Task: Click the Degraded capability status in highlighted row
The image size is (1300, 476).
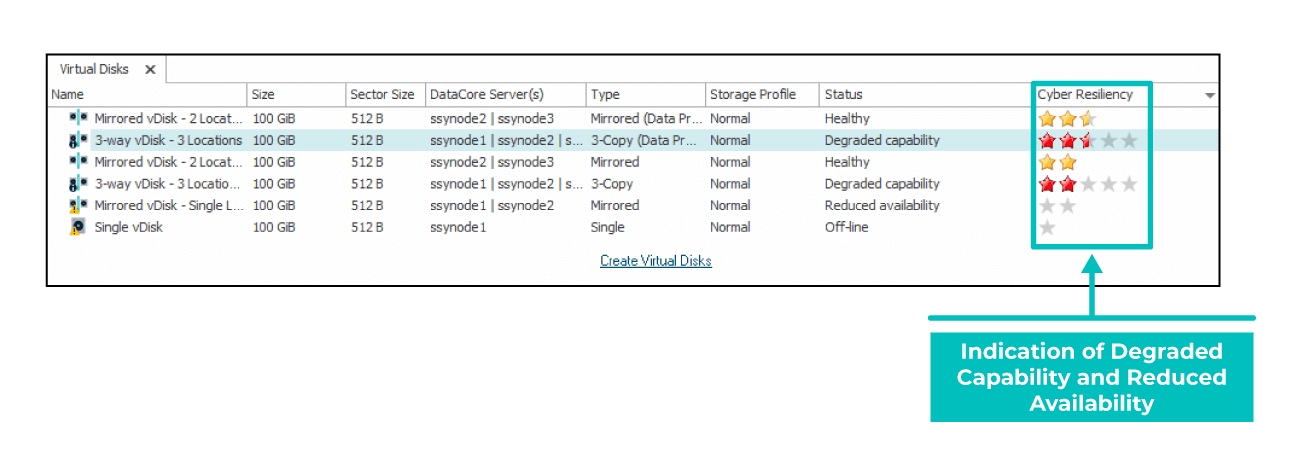Action: click(882, 140)
